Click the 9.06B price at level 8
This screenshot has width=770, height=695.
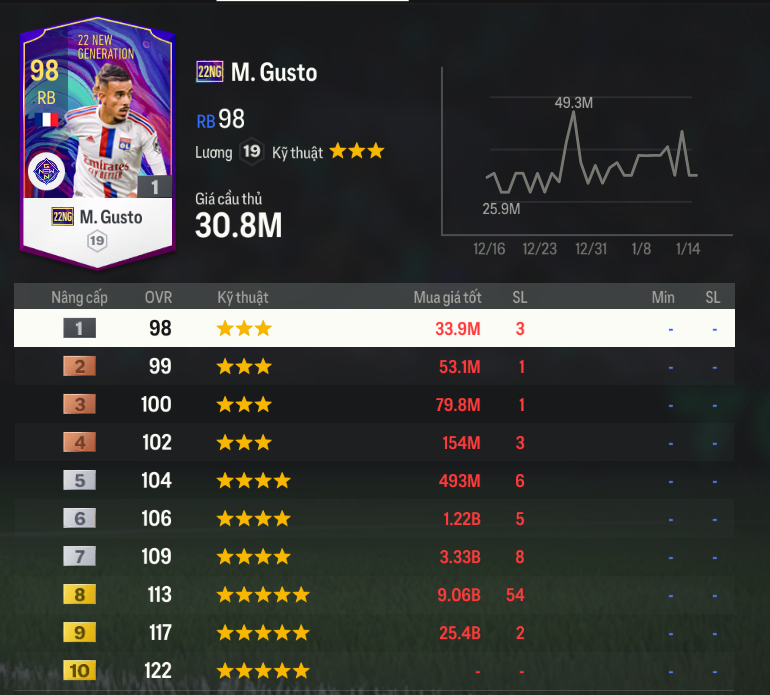coord(459,595)
